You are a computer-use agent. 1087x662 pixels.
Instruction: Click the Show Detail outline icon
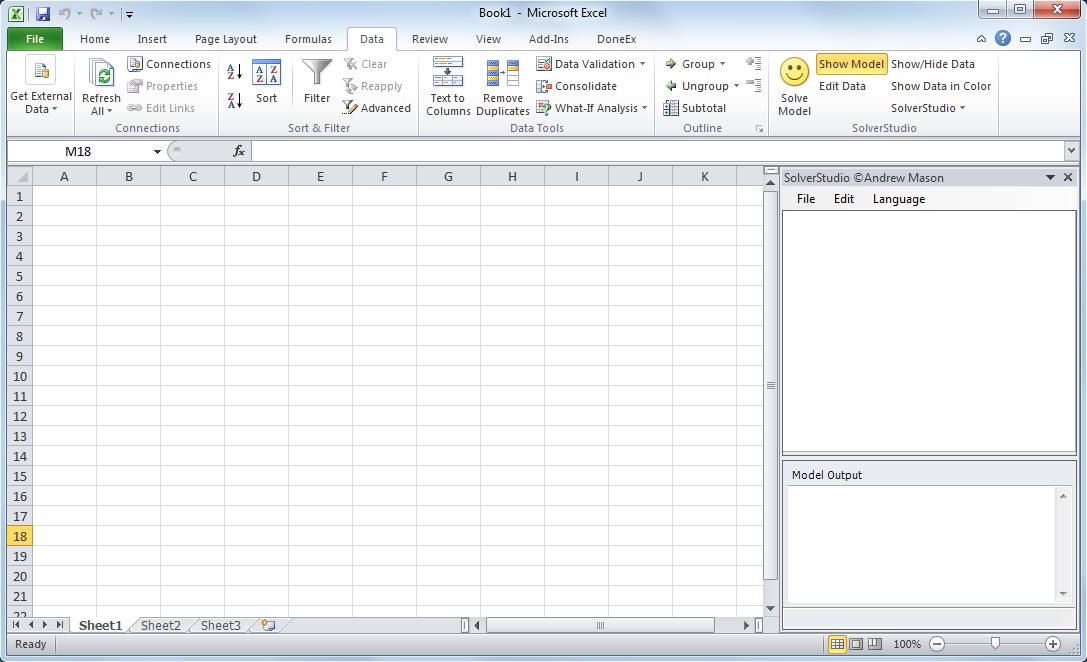click(x=754, y=63)
